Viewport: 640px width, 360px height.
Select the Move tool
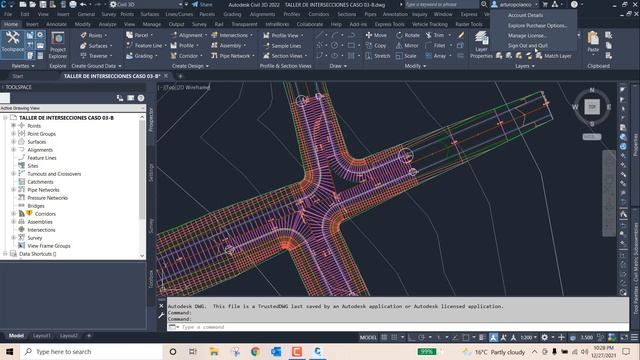376,36
